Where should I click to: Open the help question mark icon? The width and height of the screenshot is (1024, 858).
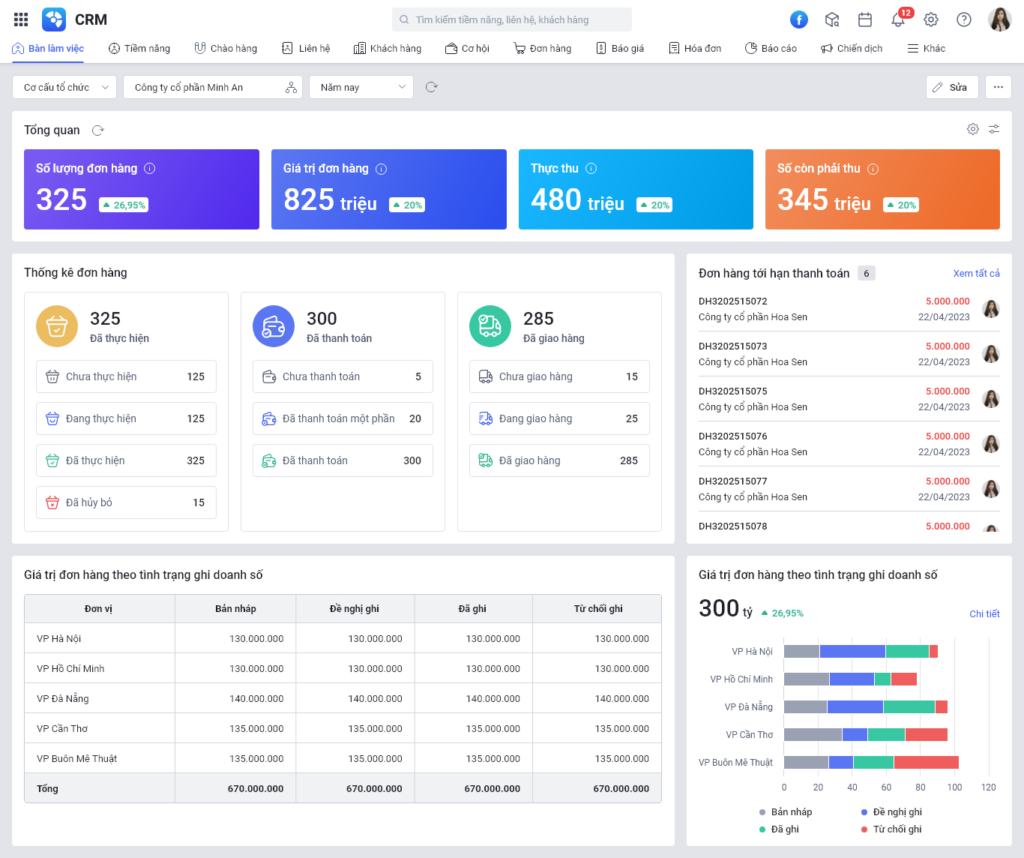tap(963, 20)
